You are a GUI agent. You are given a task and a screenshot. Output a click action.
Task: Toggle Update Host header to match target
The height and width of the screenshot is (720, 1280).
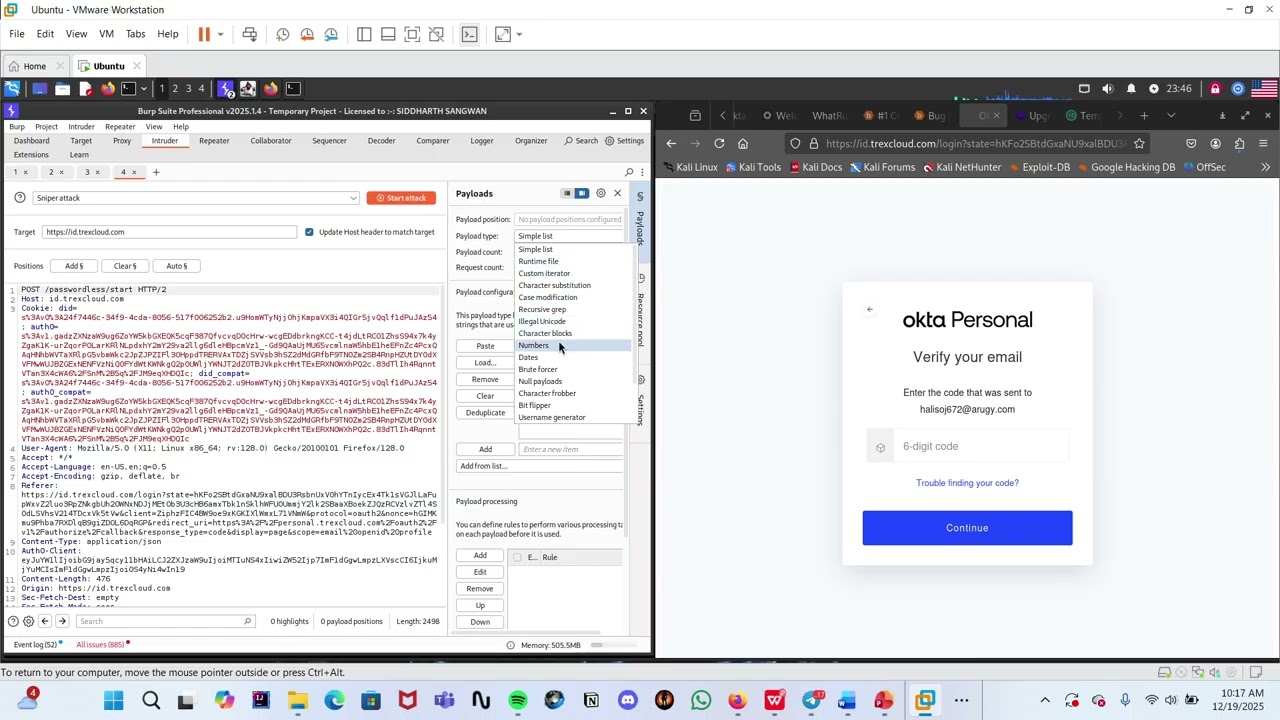[309, 232]
